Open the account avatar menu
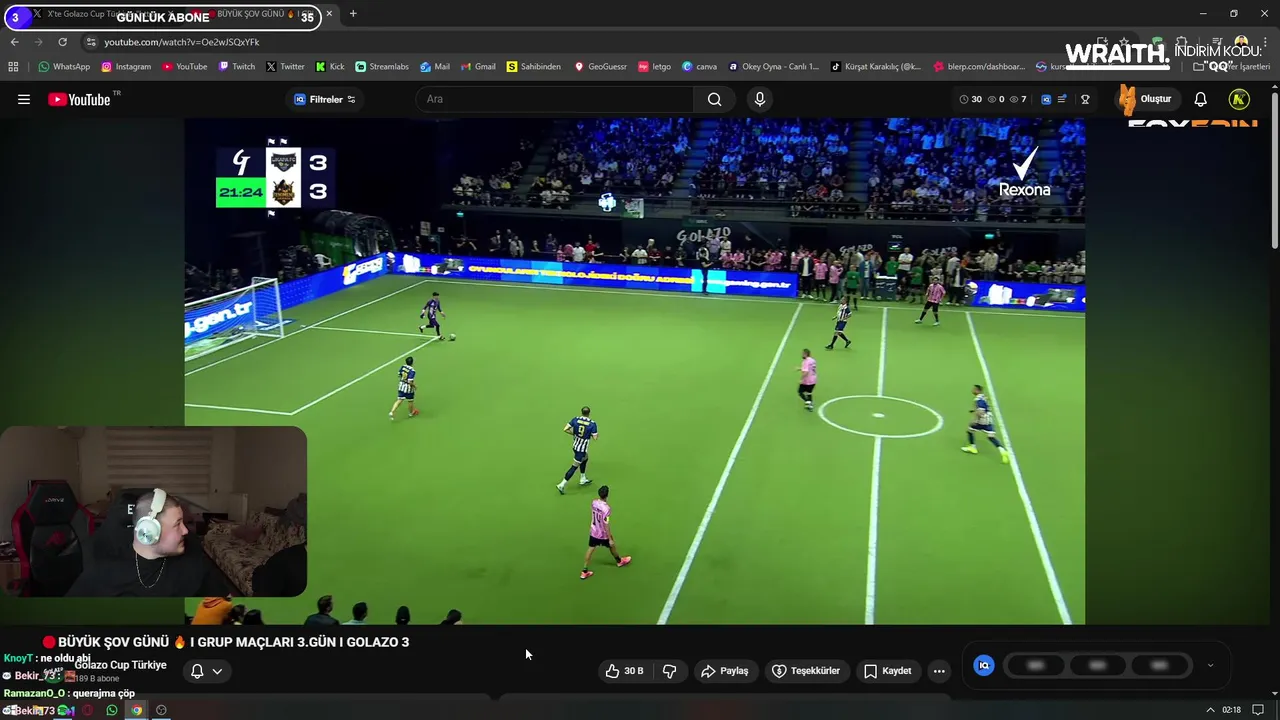Viewport: 1280px width, 720px height. point(1239,99)
